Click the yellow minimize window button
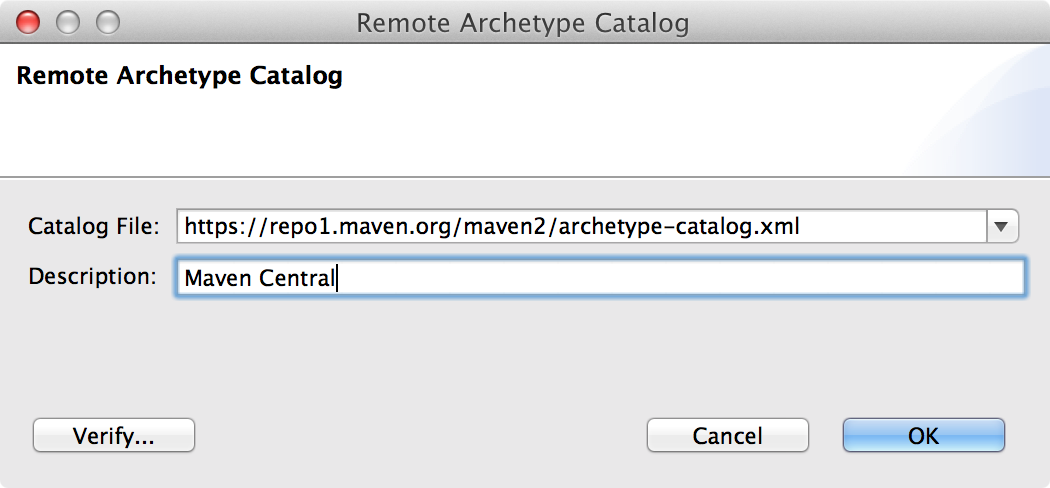Image resolution: width=1050 pixels, height=488 pixels. (68, 21)
